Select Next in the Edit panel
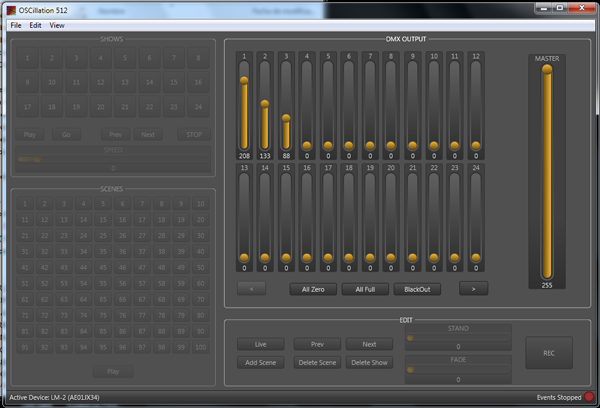The height and width of the screenshot is (408, 600). (x=369, y=344)
